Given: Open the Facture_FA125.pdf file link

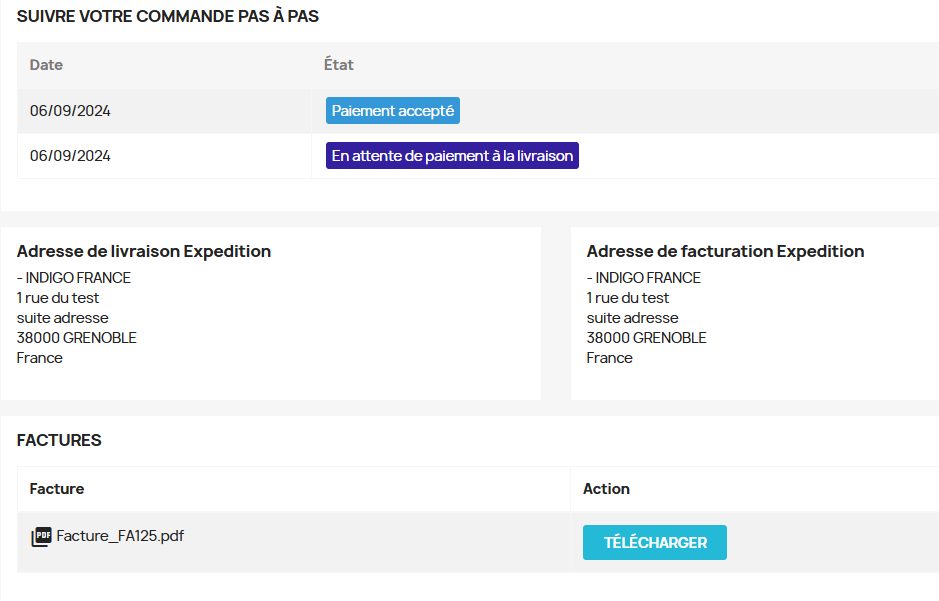Looking at the screenshot, I should click(120, 536).
